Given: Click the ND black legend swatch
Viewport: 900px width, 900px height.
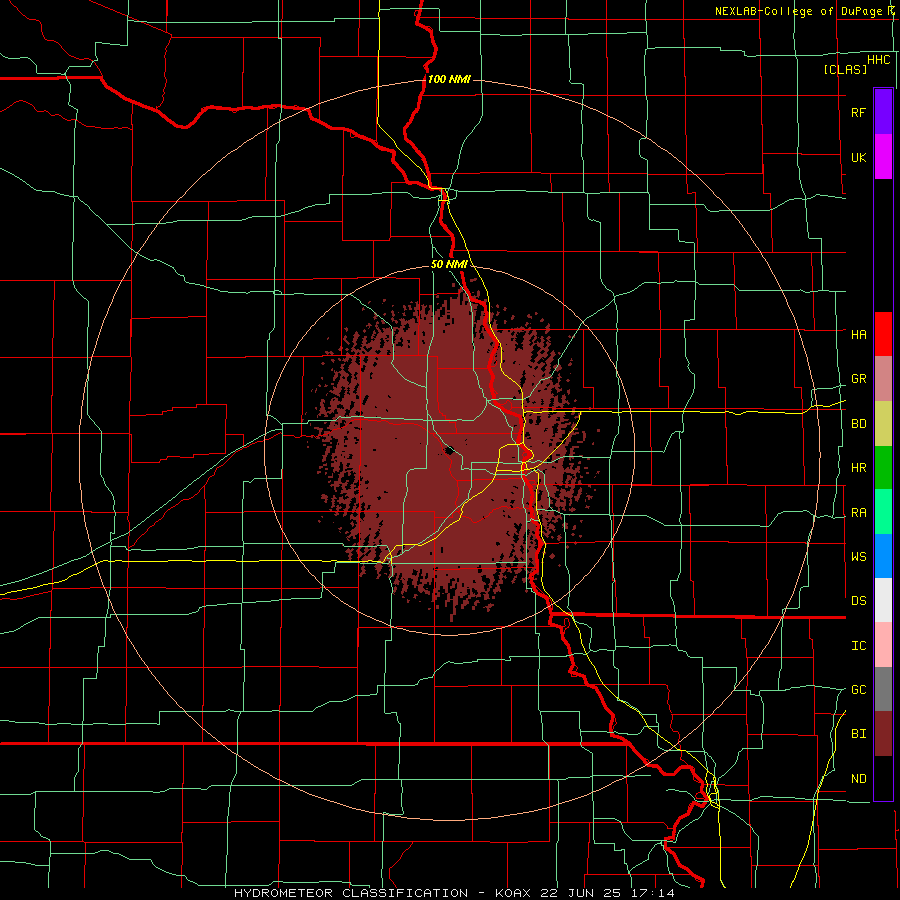Looking at the screenshot, I should (883, 778).
